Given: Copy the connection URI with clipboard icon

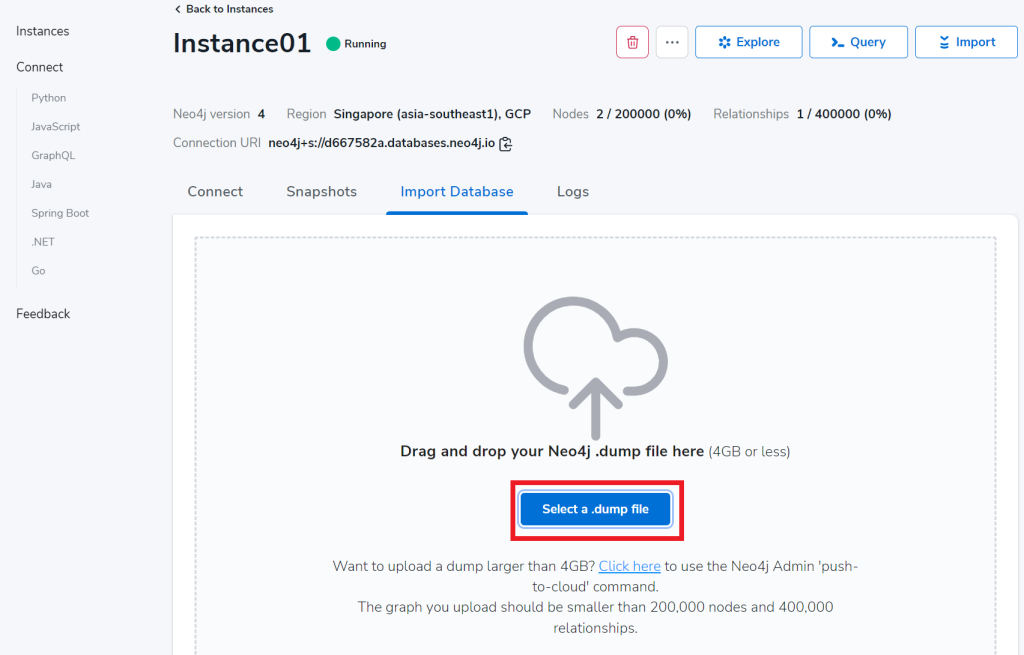Looking at the screenshot, I should tap(506, 143).
